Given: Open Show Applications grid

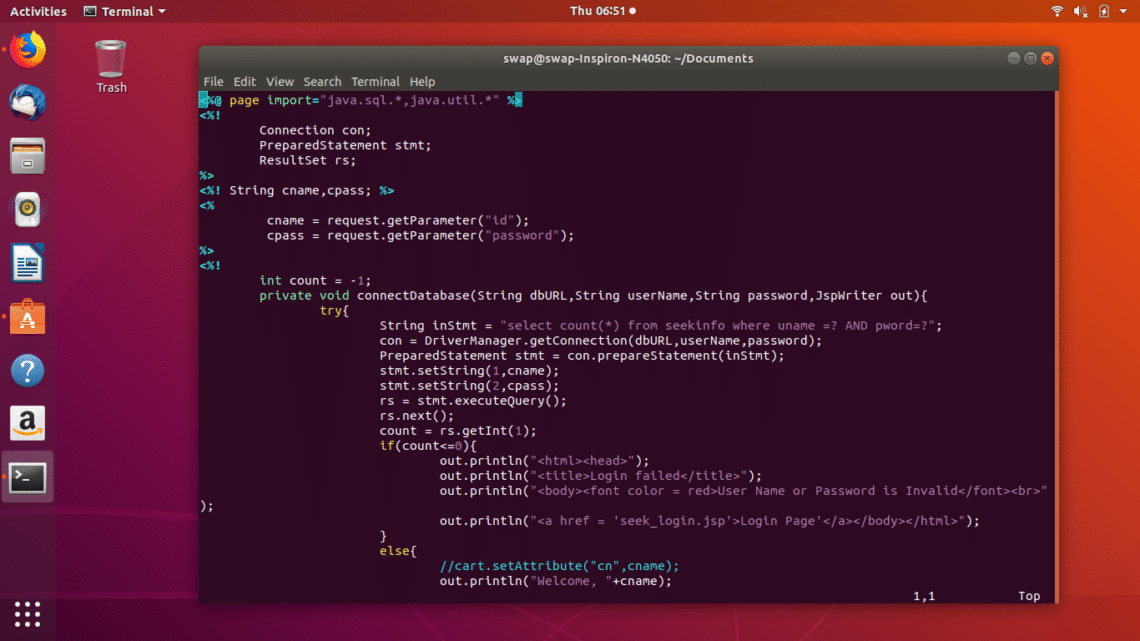Looking at the screenshot, I should (27, 614).
